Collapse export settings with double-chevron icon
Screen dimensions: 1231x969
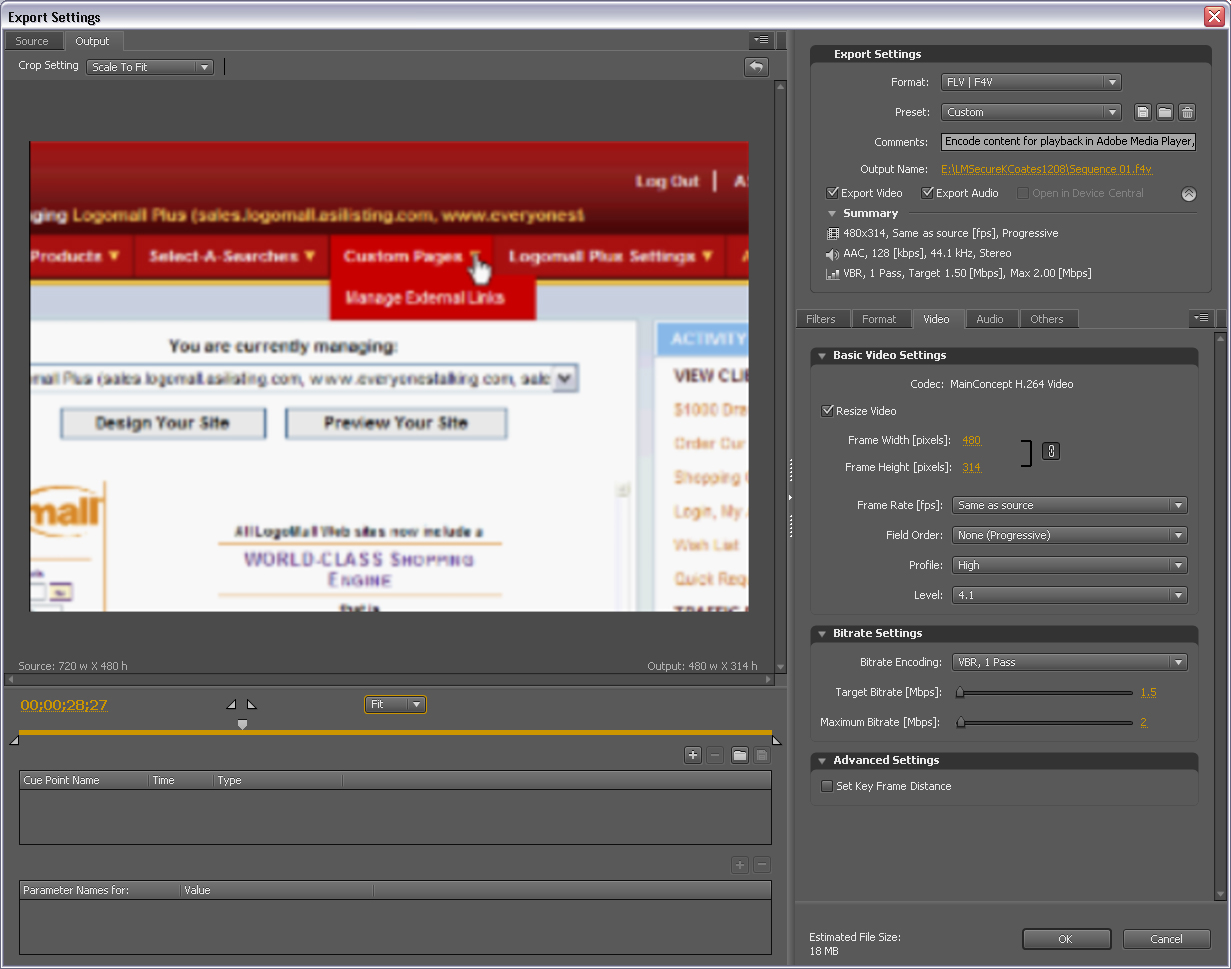tap(1188, 194)
